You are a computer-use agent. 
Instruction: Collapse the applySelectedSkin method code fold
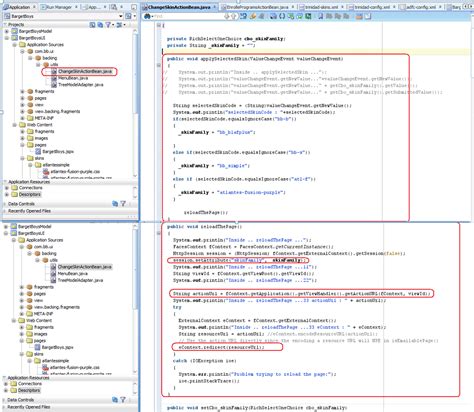159,65
